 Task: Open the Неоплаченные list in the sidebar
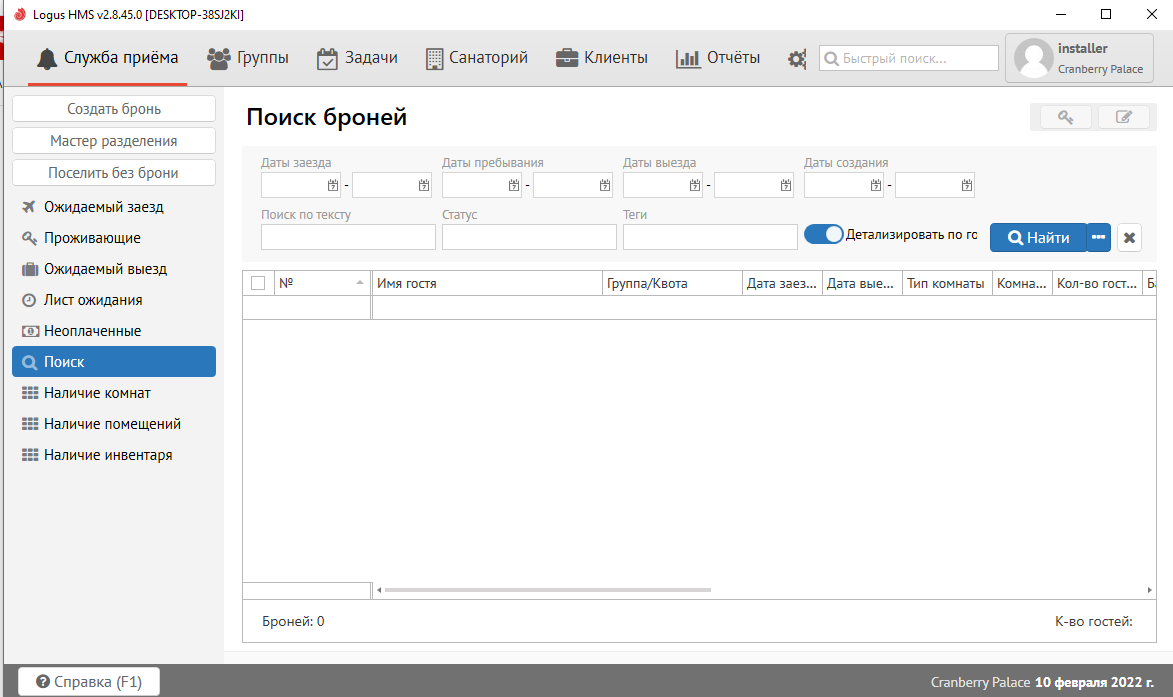[92, 331]
